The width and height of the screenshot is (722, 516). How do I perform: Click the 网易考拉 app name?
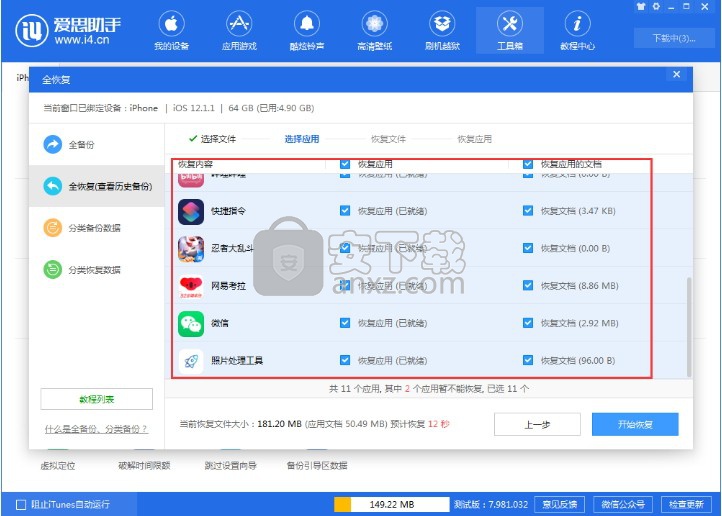[228, 286]
